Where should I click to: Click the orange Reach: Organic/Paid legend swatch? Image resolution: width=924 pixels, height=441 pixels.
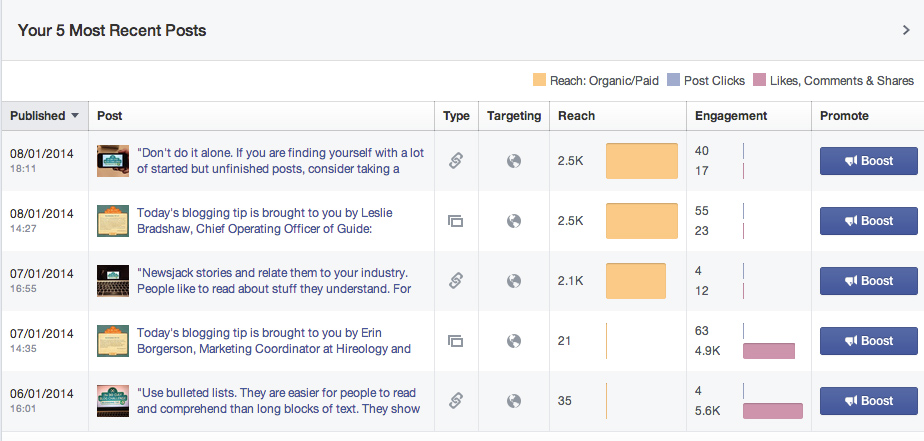539,80
